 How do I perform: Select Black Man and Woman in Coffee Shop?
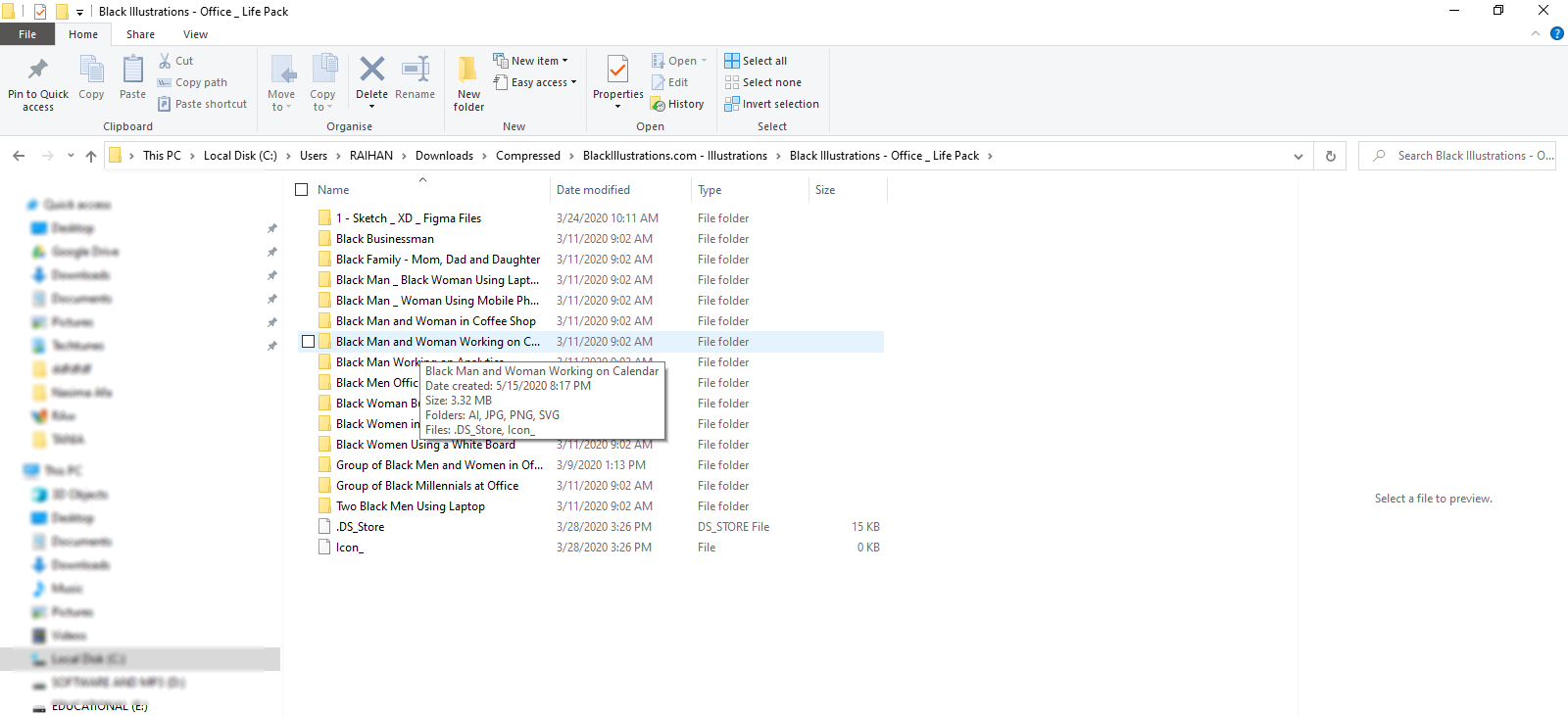click(436, 321)
